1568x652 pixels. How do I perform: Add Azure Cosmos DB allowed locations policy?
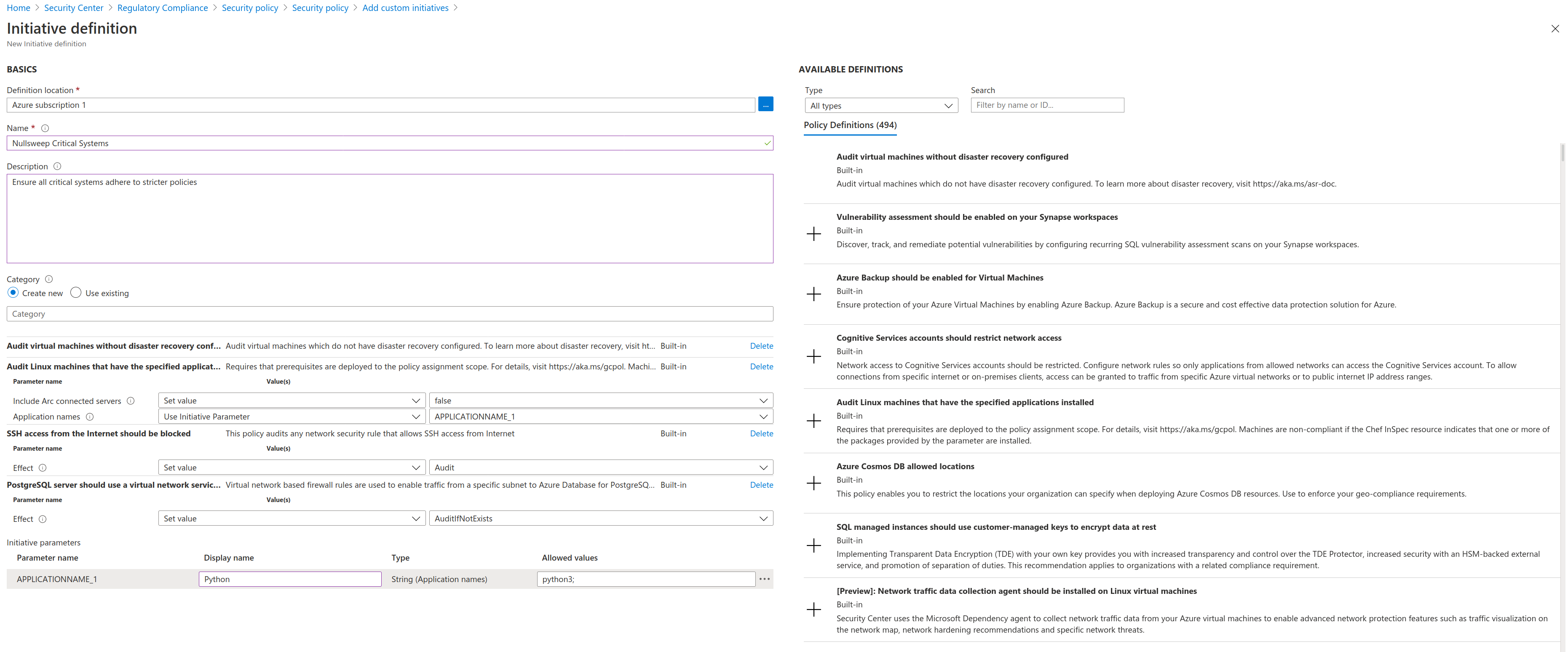point(813,484)
